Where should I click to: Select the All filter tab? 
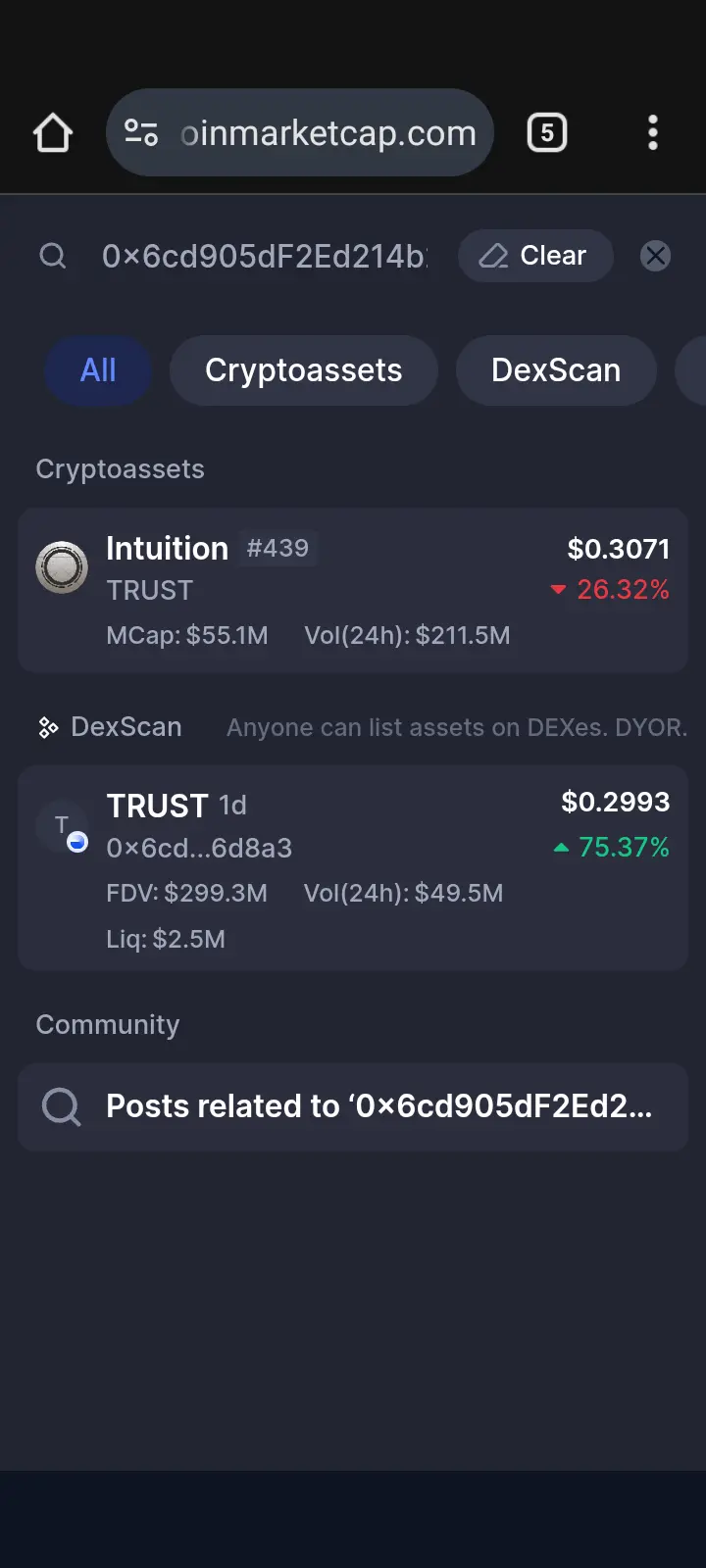(x=98, y=370)
